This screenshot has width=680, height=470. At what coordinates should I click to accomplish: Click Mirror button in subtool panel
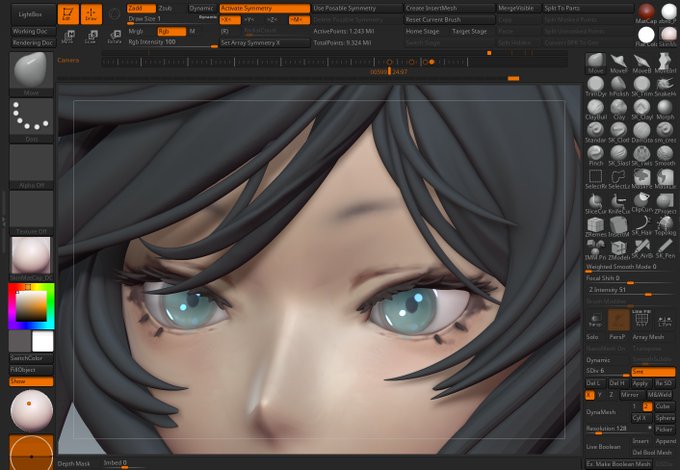pyautogui.click(x=630, y=395)
